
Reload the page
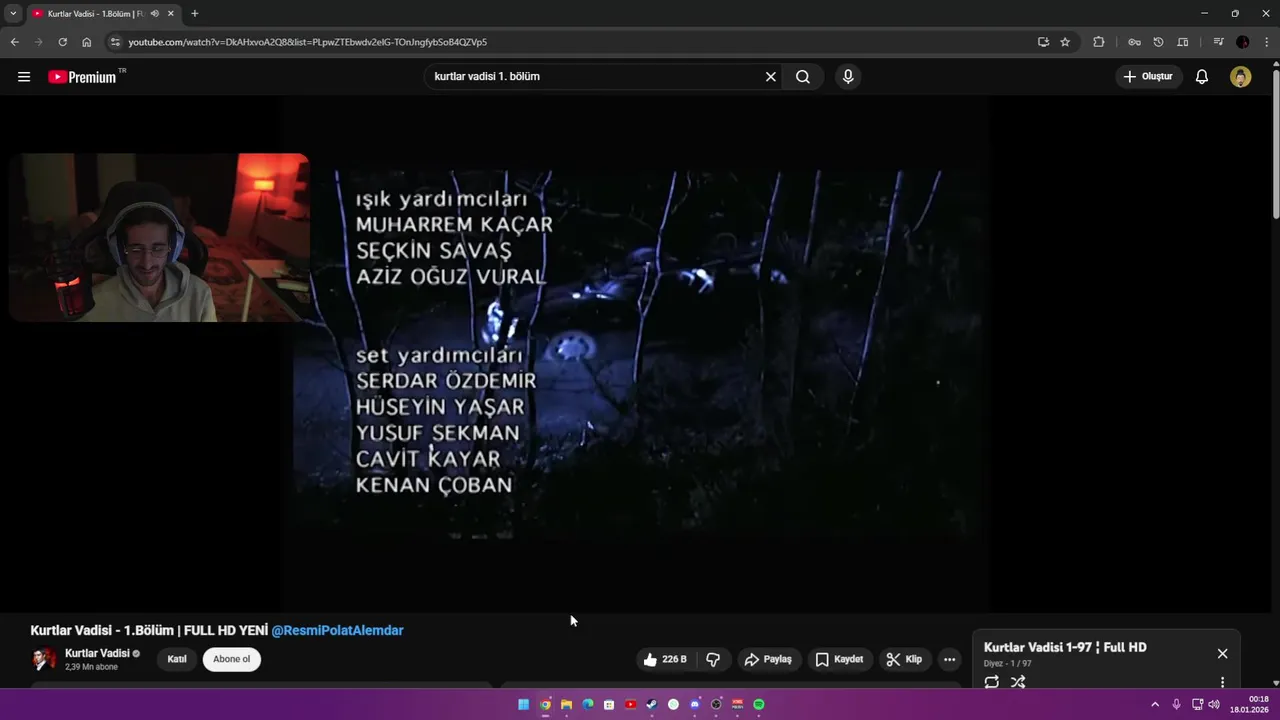click(x=62, y=42)
